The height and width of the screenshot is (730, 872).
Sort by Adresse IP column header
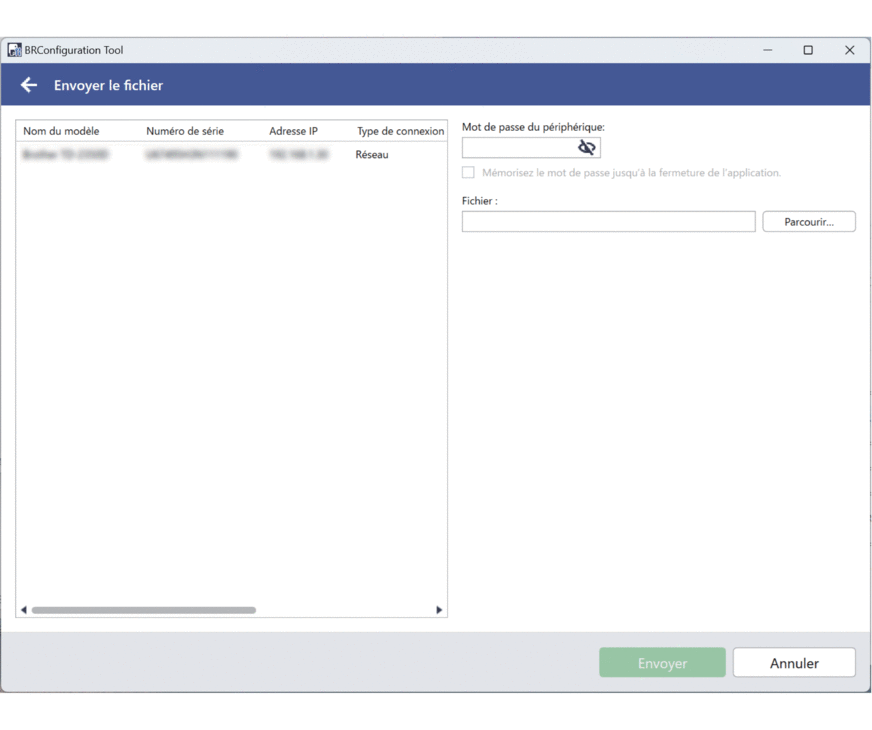[x=294, y=131]
